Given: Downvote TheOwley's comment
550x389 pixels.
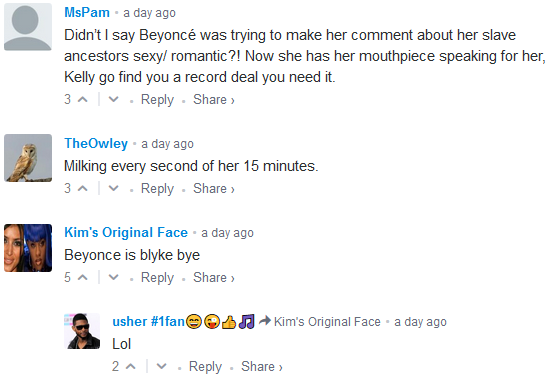Looking at the screenshot, I should coord(113,189).
